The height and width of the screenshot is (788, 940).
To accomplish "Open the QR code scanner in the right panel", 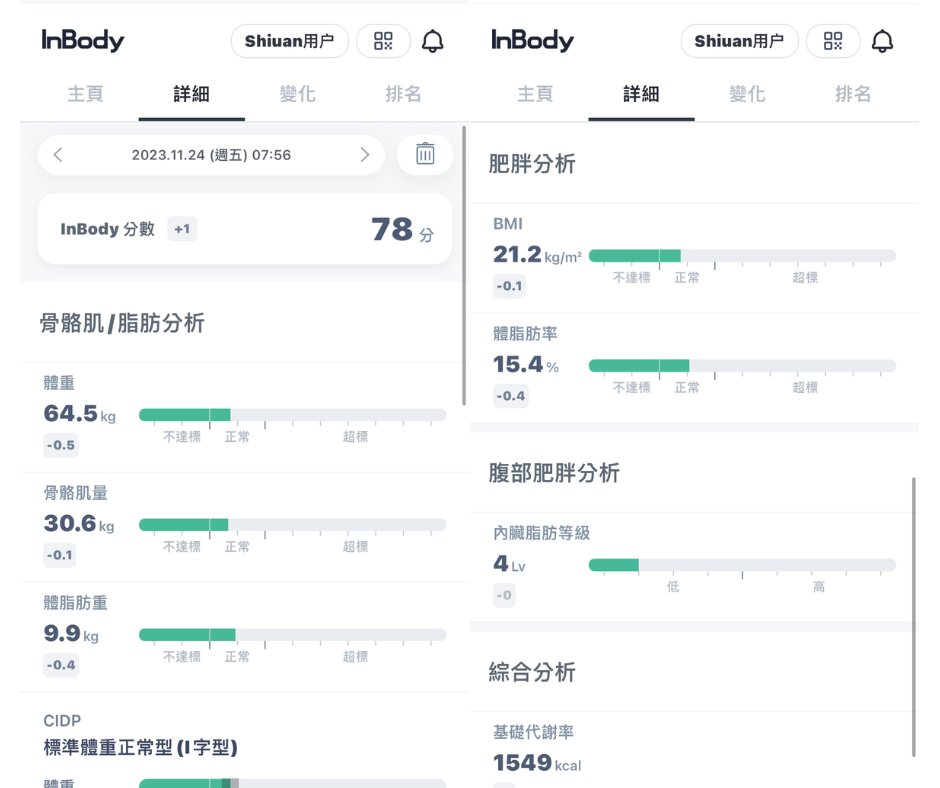I will tap(833, 41).
